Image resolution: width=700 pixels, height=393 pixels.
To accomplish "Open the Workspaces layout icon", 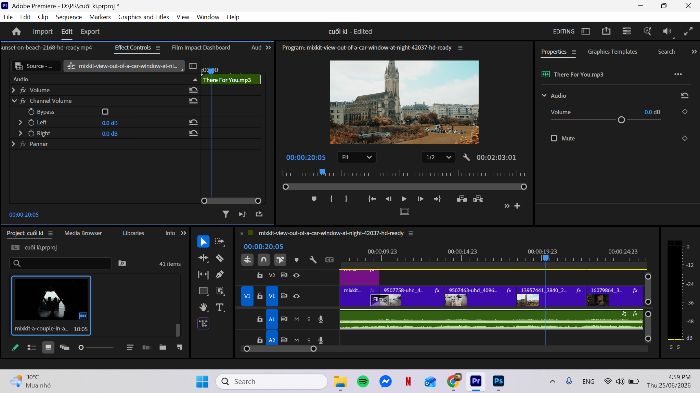I will [x=586, y=31].
